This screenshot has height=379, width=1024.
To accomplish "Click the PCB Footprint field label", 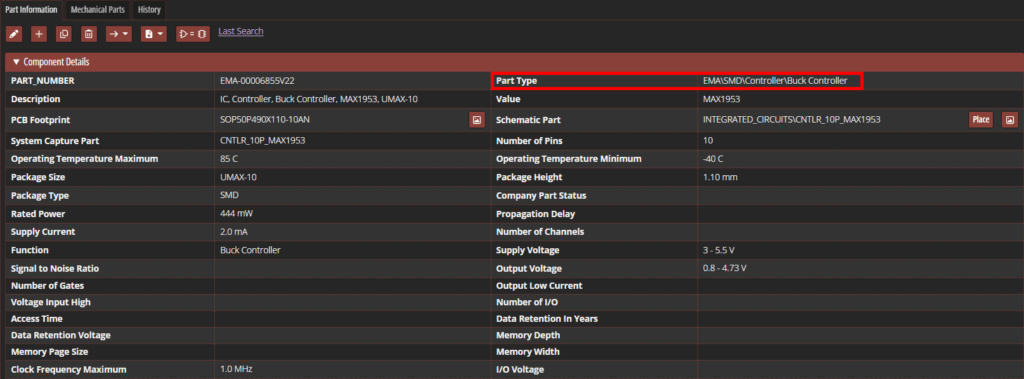I will (40, 120).
